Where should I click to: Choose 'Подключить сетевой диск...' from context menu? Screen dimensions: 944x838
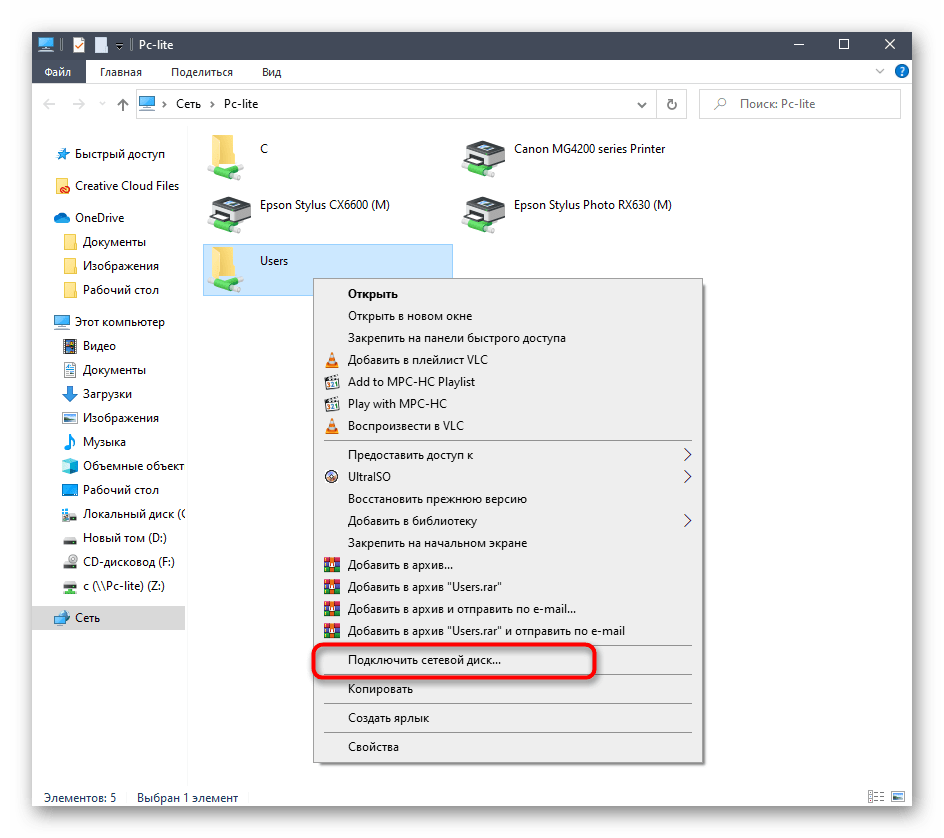point(424,661)
